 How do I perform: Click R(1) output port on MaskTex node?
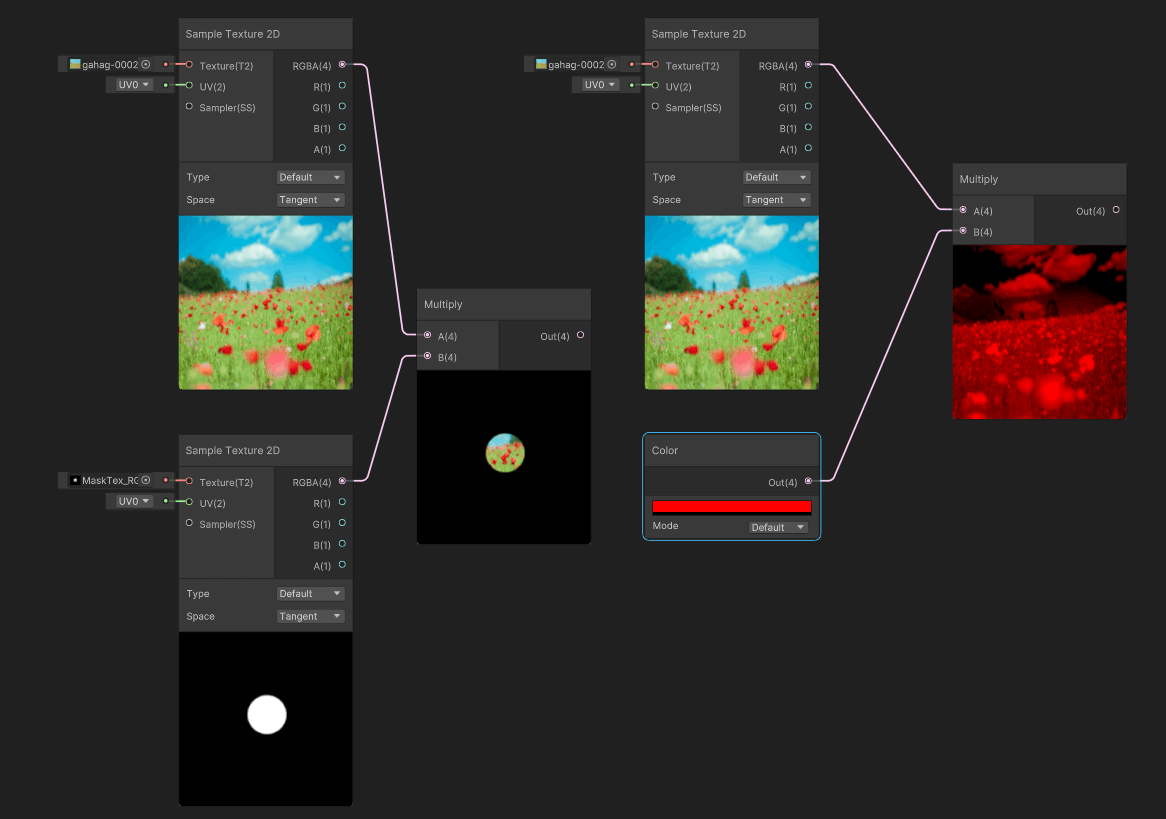tap(342, 502)
